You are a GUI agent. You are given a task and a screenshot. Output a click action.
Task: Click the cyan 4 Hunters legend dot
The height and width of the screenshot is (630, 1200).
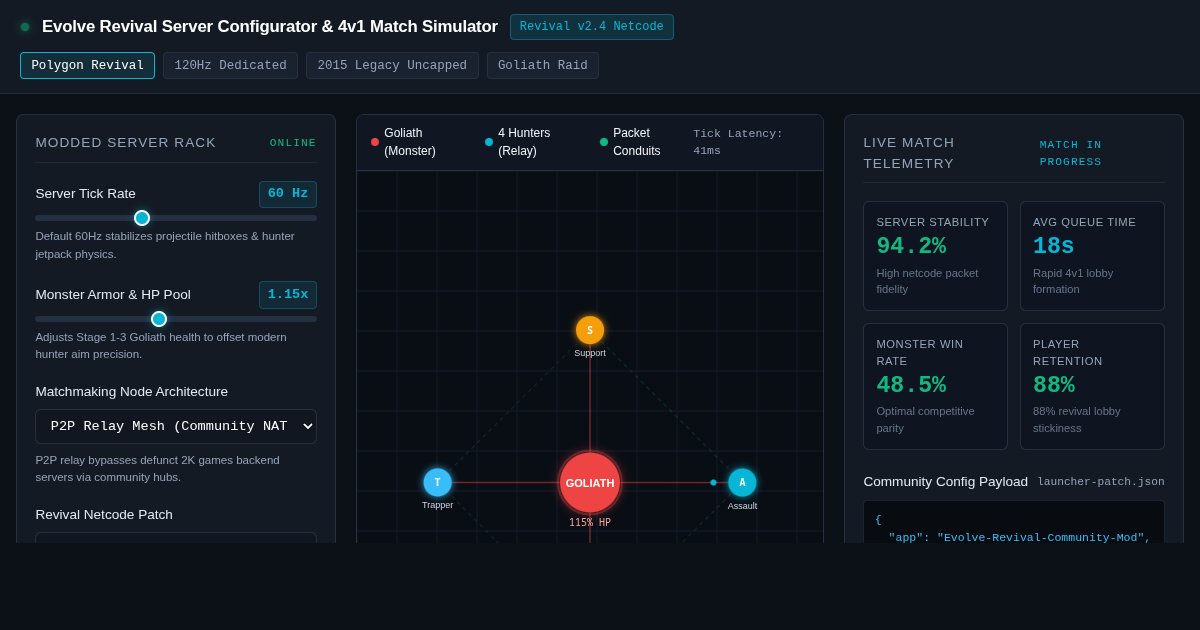[x=489, y=142]
